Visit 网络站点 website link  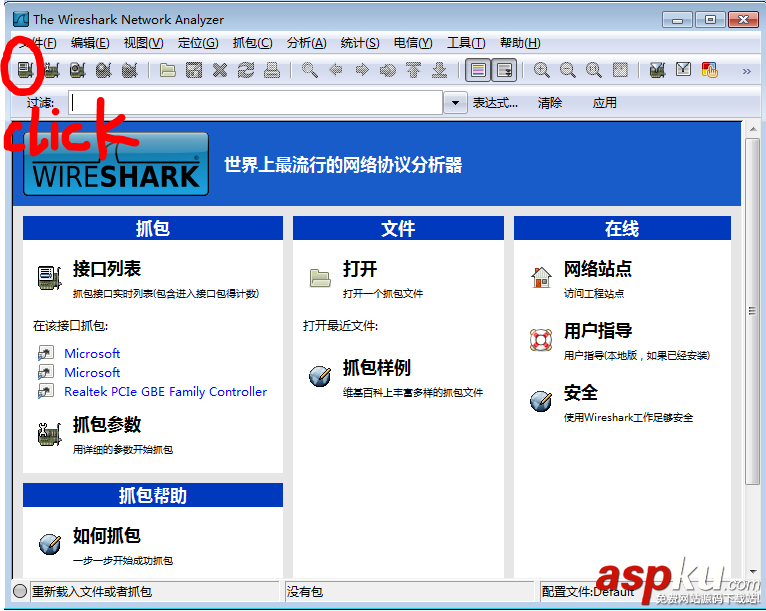pyautogui.click(x=598, y=269)
